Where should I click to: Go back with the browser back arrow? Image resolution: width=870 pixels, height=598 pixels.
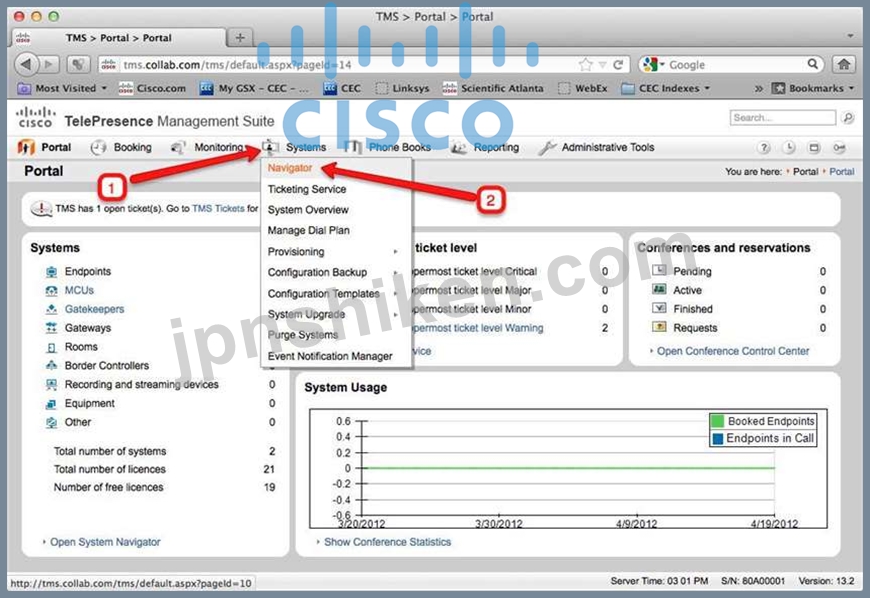point(26,64)
